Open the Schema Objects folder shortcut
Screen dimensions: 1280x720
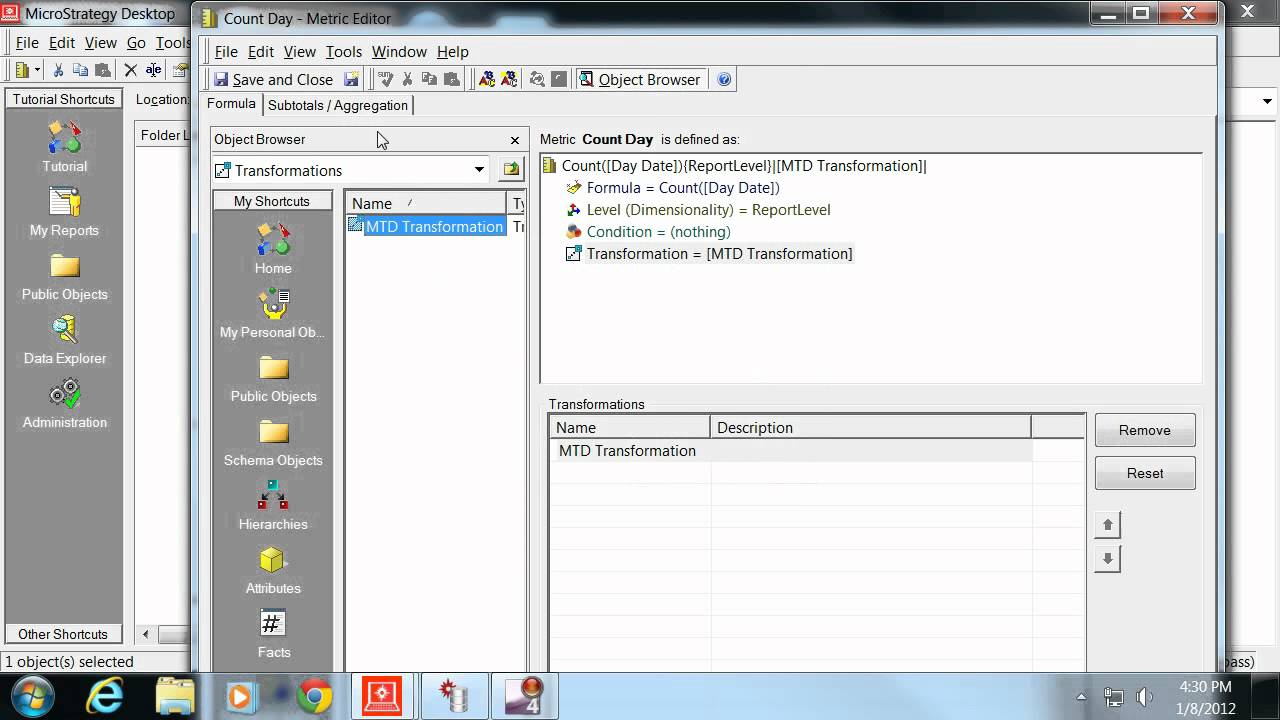(x=273, y=443)
